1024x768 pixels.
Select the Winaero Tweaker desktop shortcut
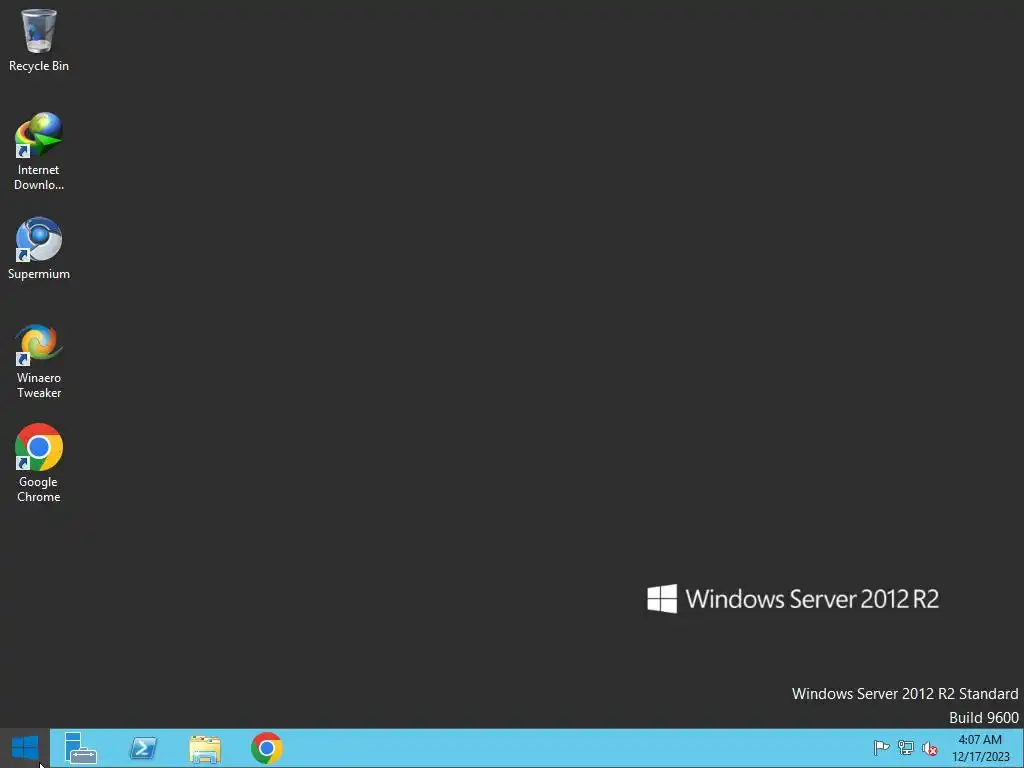point(39,360)
